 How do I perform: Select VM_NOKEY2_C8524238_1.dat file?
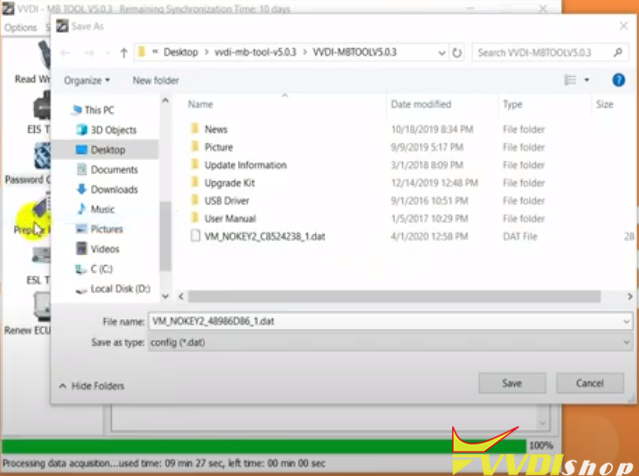258,236
